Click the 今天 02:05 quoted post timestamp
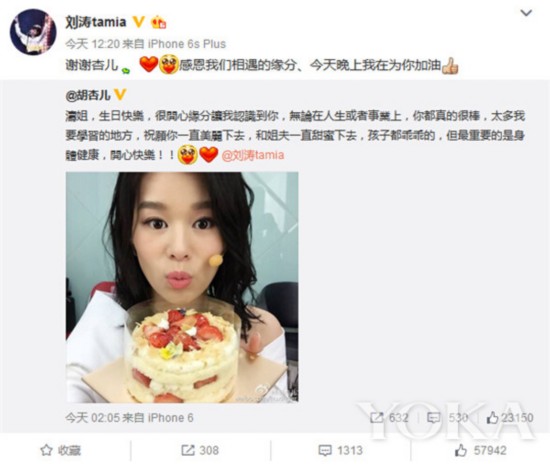 click(92, 418)
